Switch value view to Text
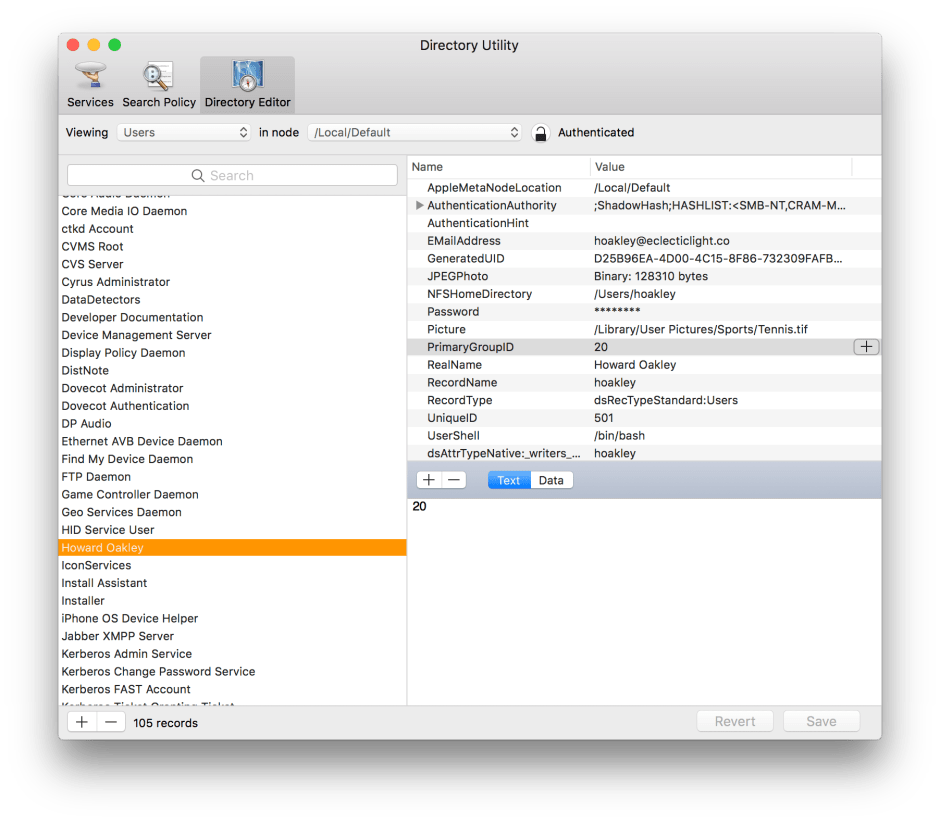Image resolution: width=940 pixels, height=823 pixels. pyautogui.click(x=509, y=480)
